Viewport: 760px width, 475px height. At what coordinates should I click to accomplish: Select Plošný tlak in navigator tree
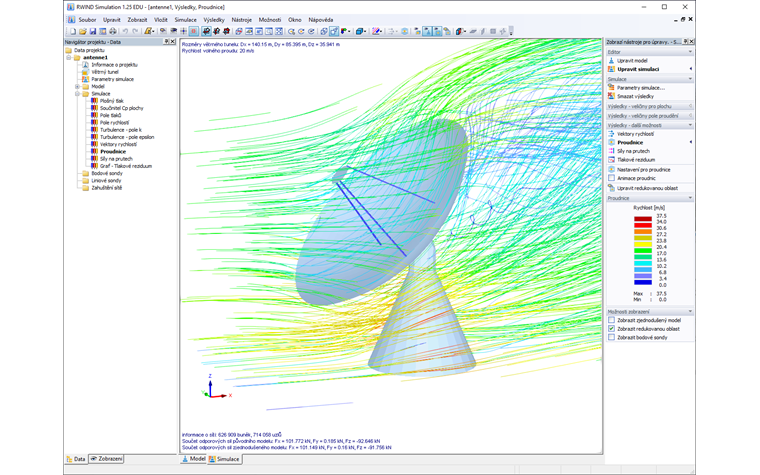[111, 101]
